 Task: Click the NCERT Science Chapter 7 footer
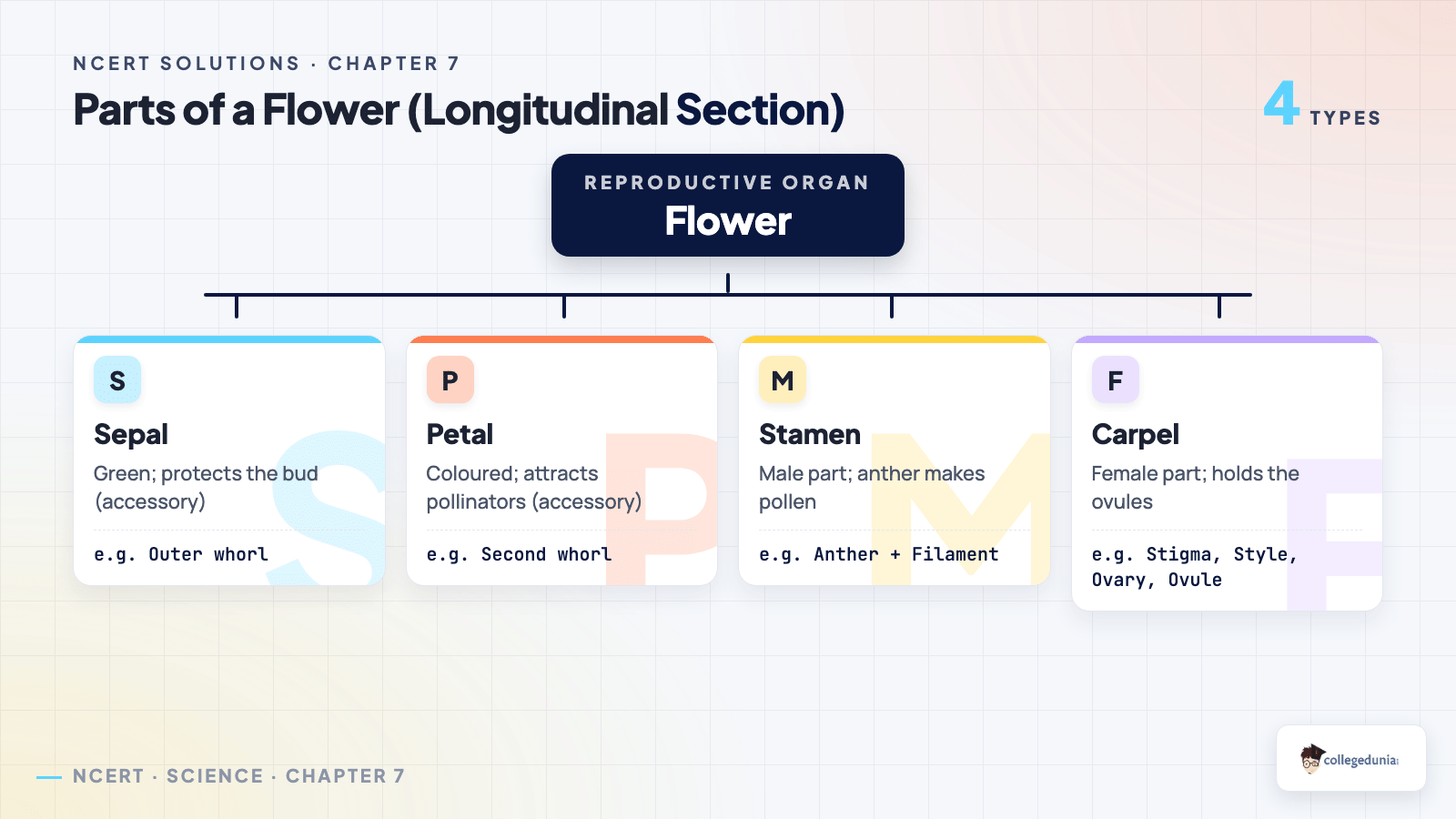pos(238,776)
